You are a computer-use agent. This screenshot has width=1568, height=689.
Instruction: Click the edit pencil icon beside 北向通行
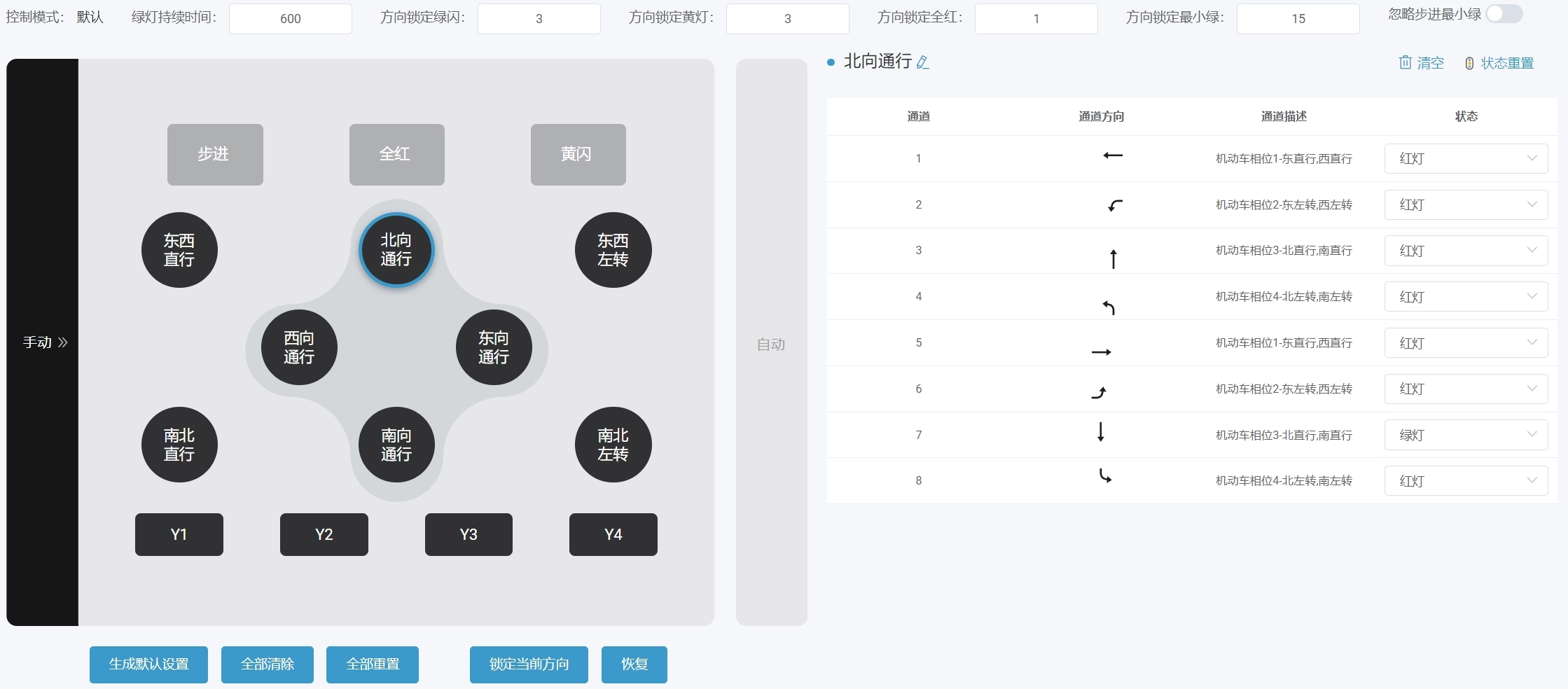point(923,62)
